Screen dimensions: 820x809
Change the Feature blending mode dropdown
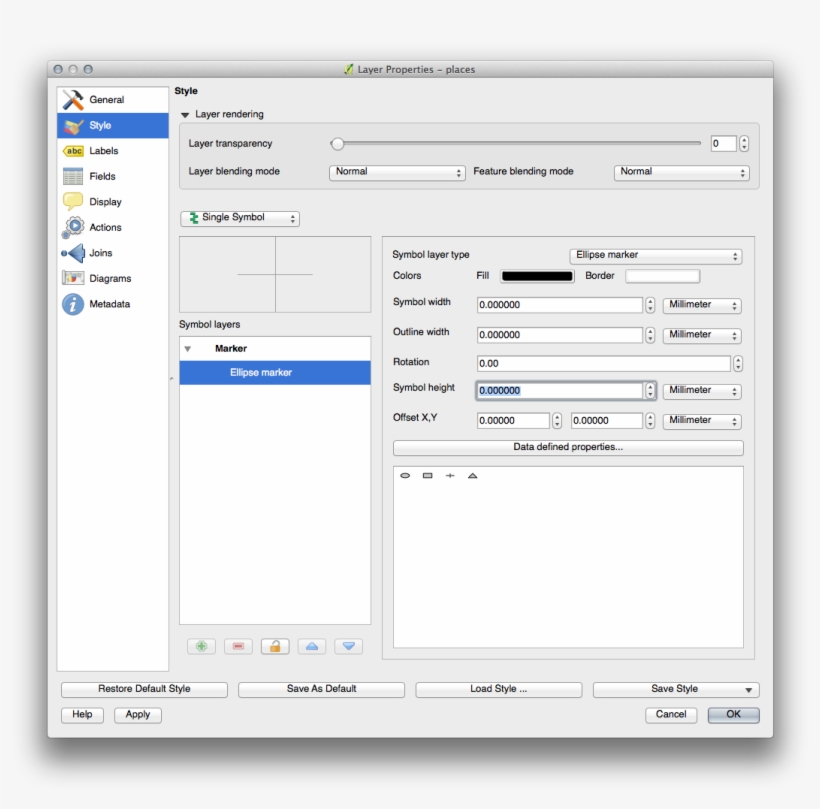click(681, 171)
